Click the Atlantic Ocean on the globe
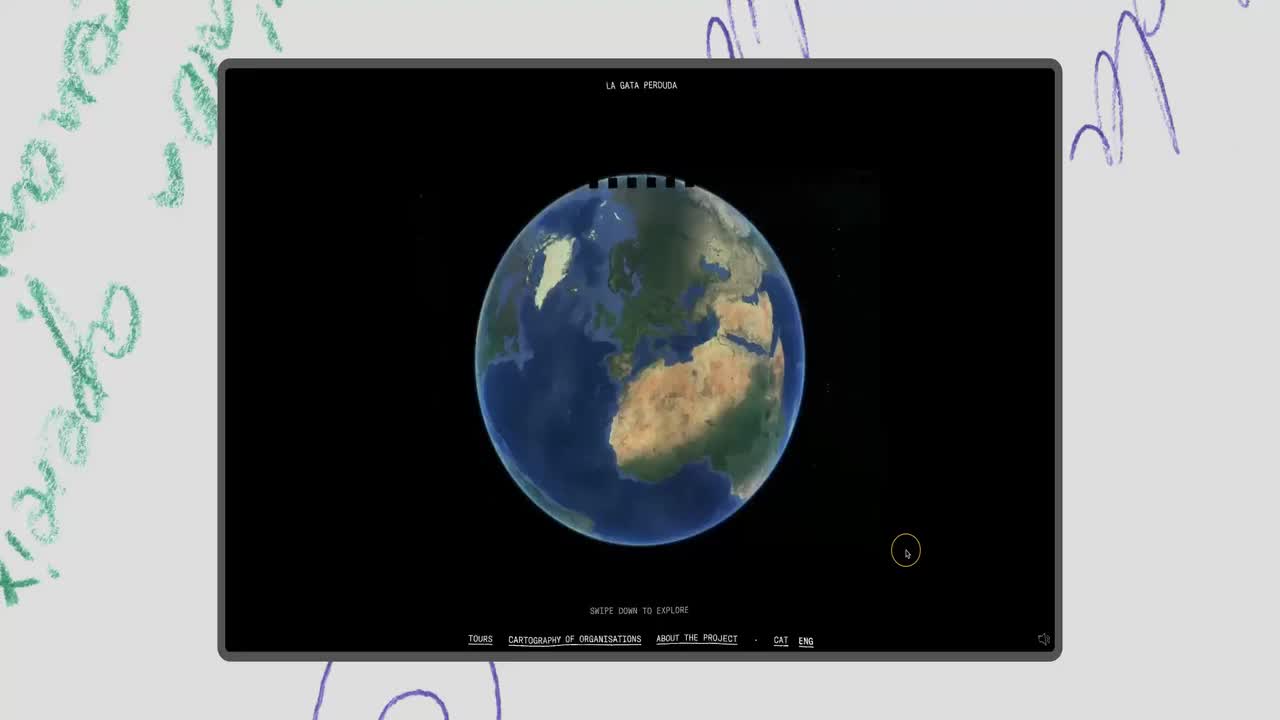The height and width of the screenshot is (720, 1280). [x=550, y=400]
